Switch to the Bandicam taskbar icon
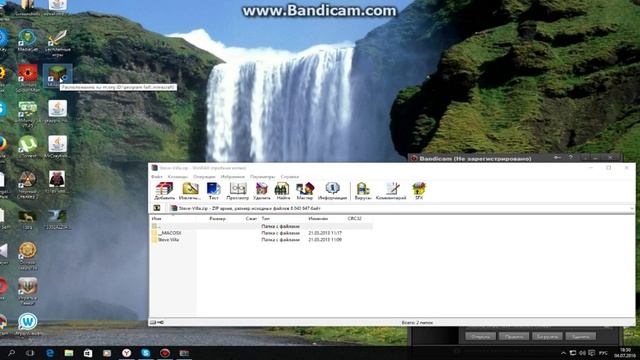 click(164, 353)
